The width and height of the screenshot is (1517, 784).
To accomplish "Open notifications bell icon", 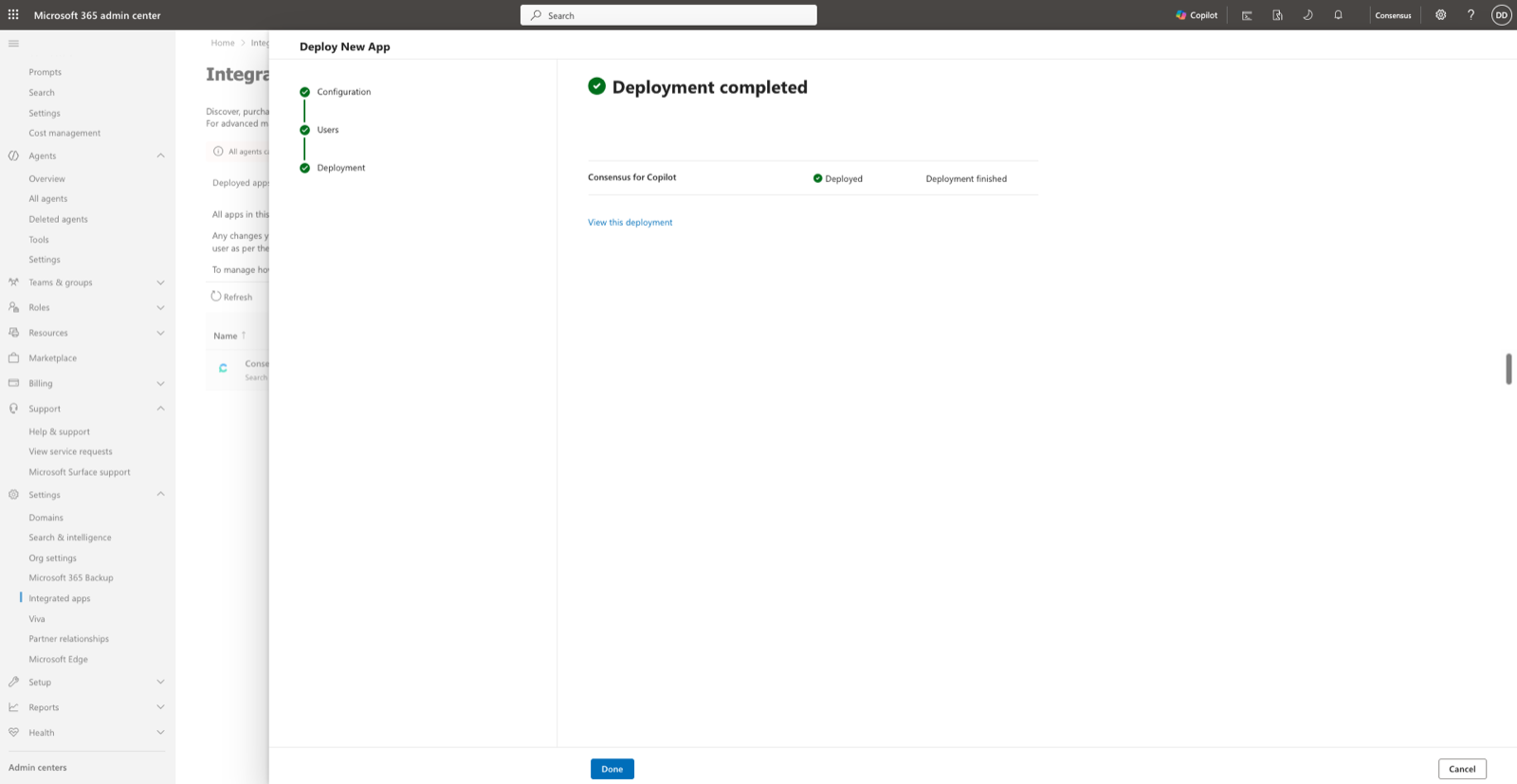I will click(x=1338, y=15).
